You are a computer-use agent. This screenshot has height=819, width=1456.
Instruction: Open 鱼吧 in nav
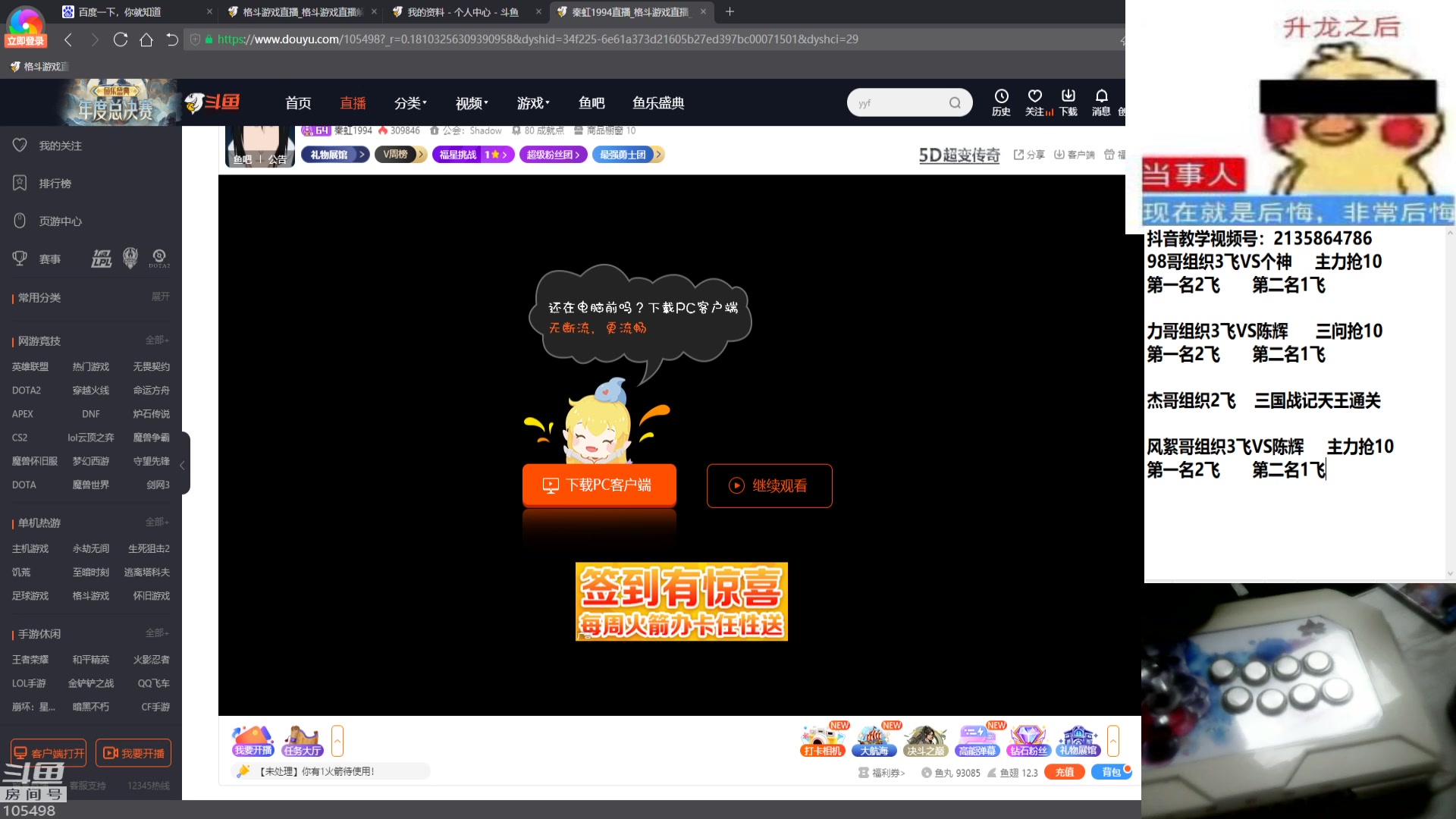pos(591,103)
